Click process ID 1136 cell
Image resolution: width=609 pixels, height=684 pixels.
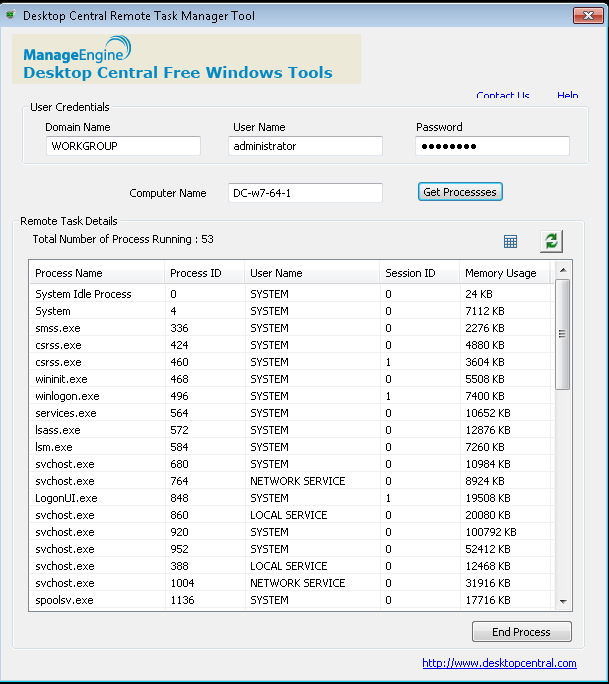point(182,600)
